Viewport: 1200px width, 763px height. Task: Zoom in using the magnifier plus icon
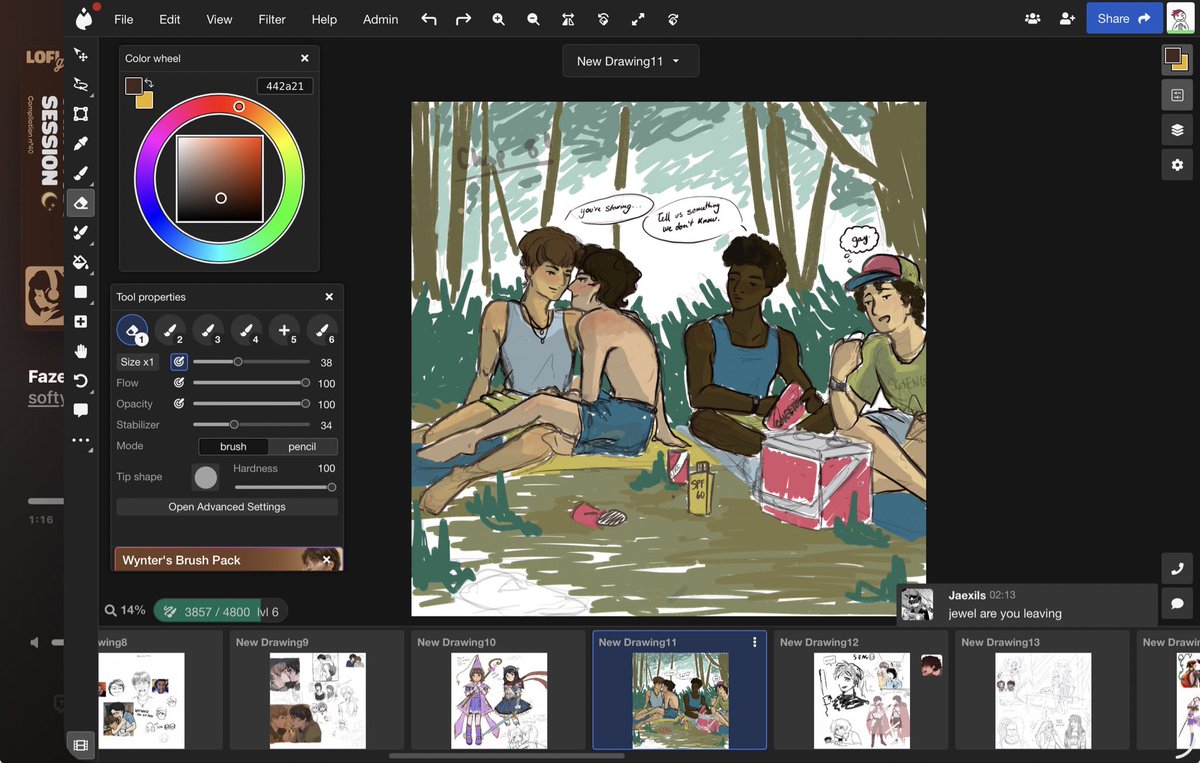point(498,19)
